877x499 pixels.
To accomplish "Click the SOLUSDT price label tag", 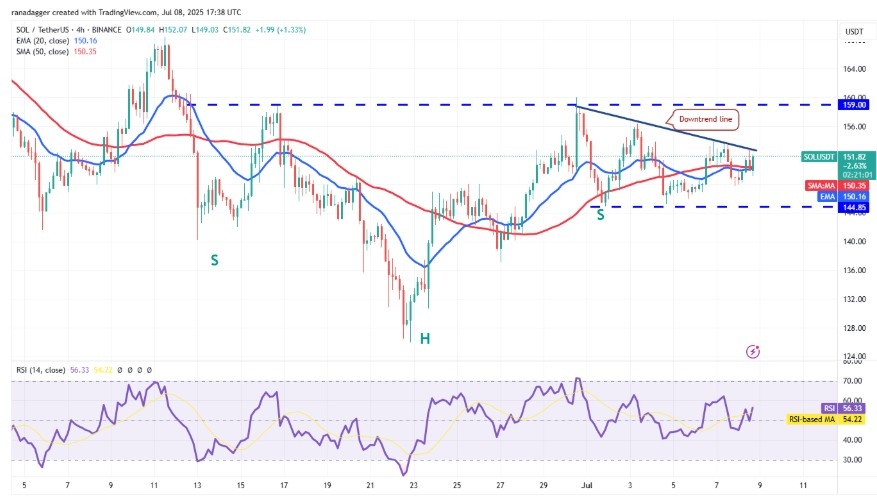I will point(819,157).
